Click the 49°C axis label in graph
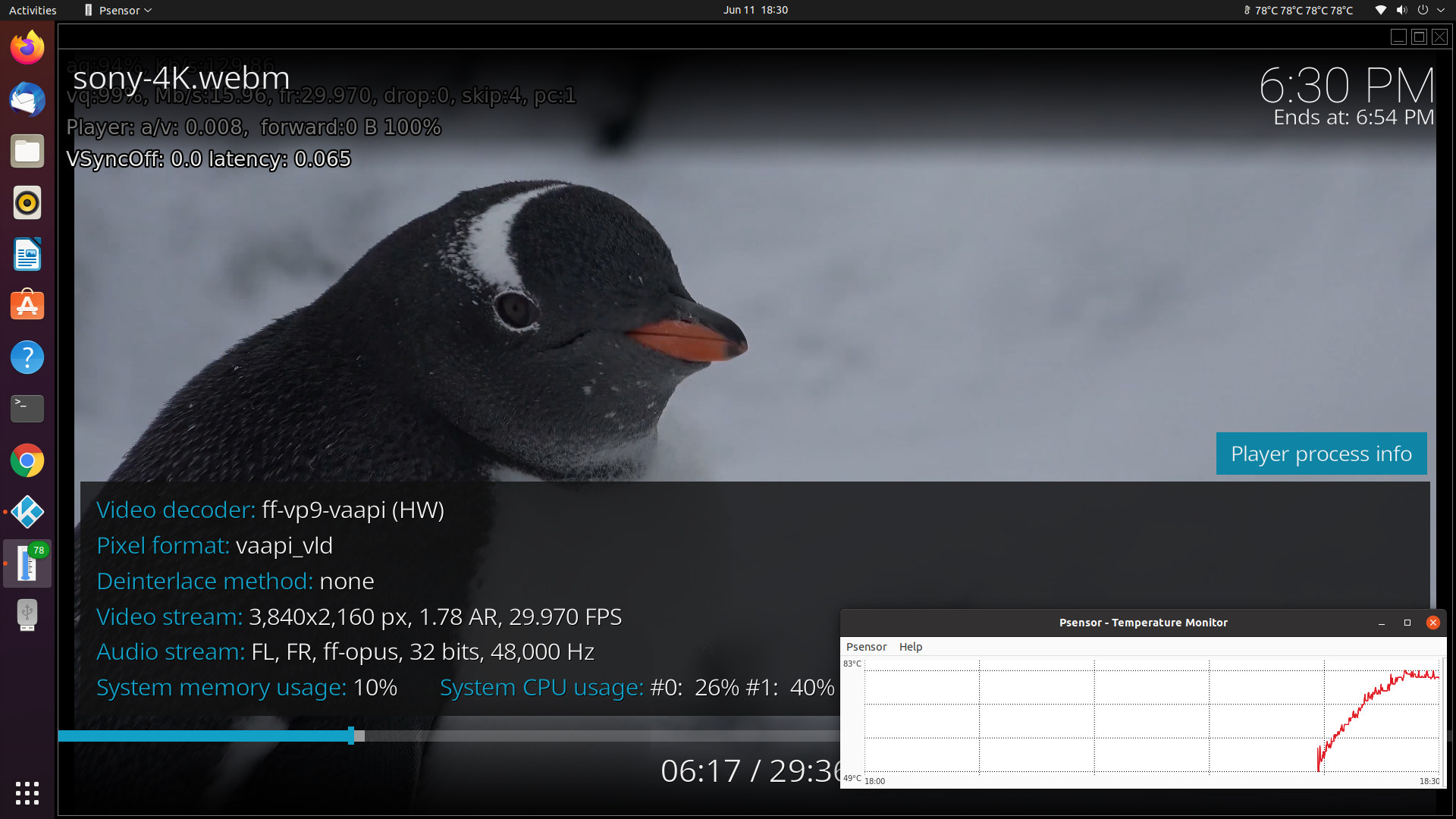1456x819 pixels. (852, 778)
